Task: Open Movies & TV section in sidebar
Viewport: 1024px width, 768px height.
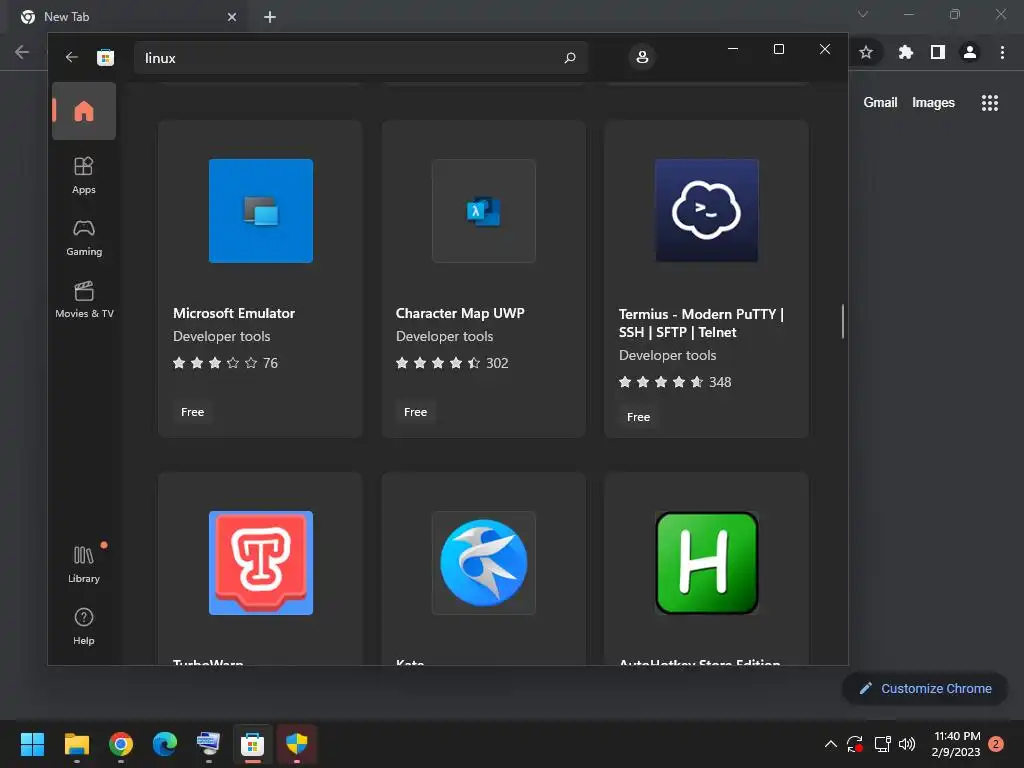Action: pos(84,300)
